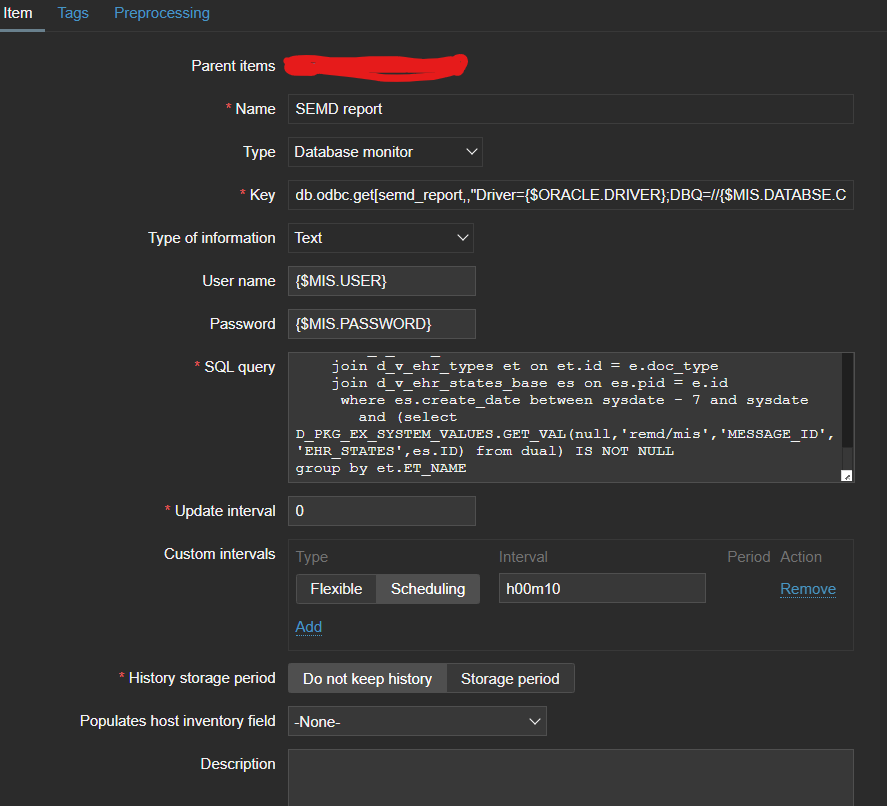Click into the Description text area
Screen dimensions: 887x806
click(570, 778)
